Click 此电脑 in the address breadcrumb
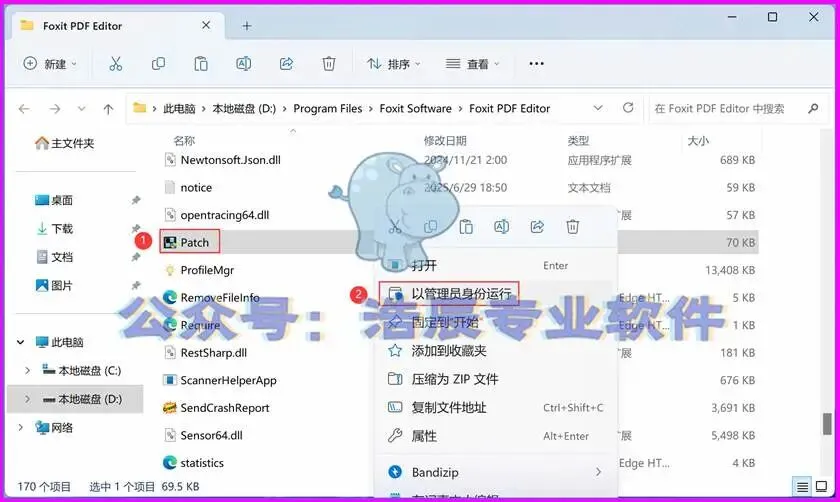This screenshot has height=502, width=840. click(x=179, y=109)
